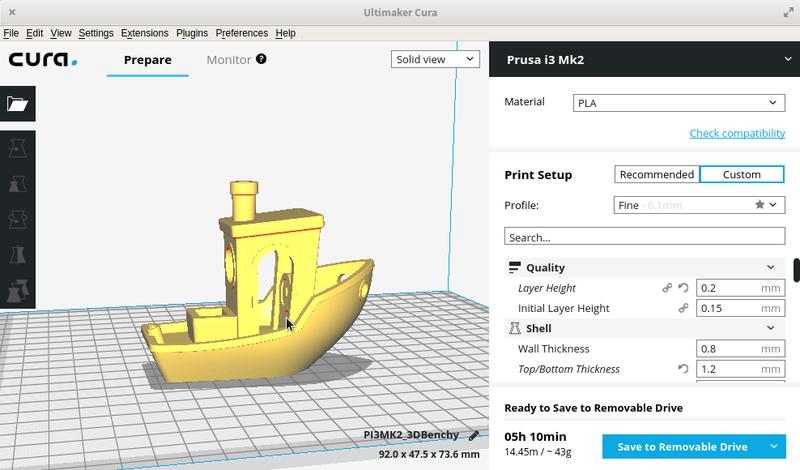Reset the Top/Bottom Thickness value
This screenshot has height=470, width=800.
point(684,369)
